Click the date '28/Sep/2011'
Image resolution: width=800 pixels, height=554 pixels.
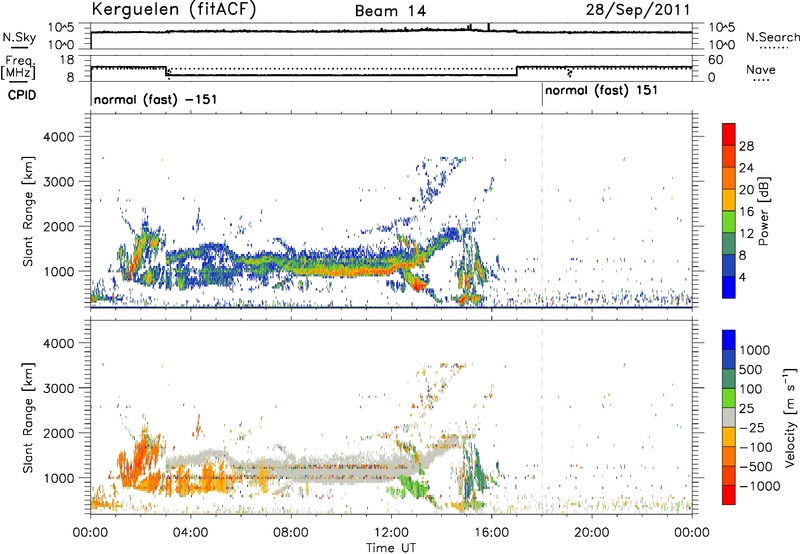pyautogui.click(x=638, y=9)
